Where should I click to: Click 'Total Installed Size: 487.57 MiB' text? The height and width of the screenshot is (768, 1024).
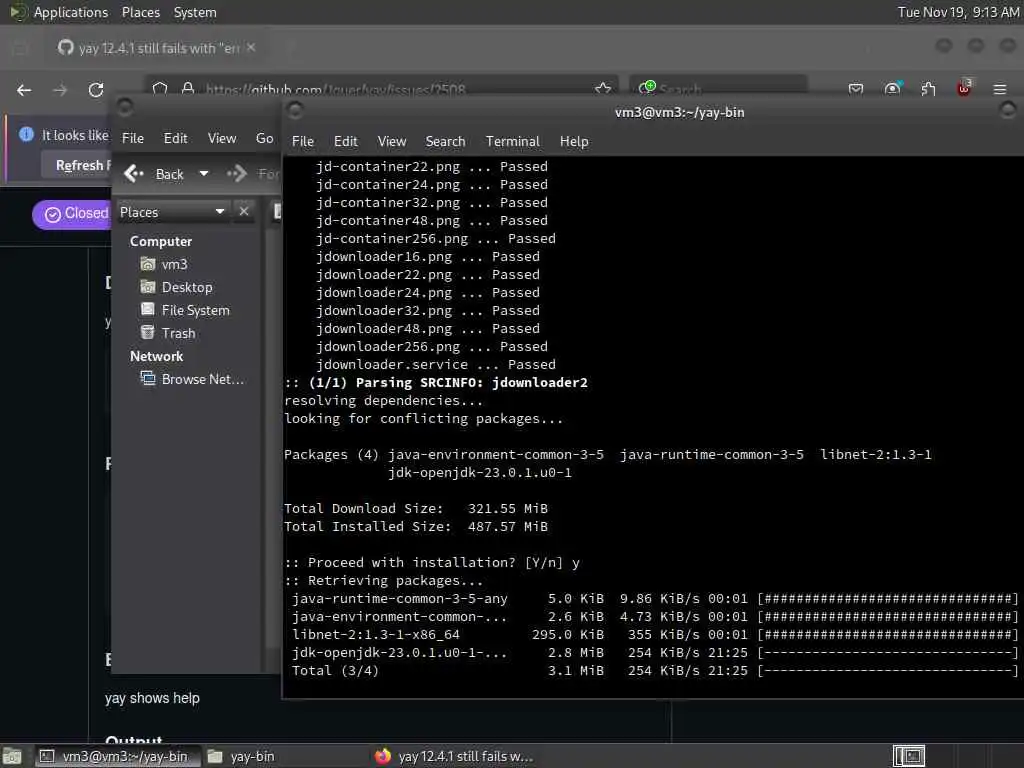point(416,526)
